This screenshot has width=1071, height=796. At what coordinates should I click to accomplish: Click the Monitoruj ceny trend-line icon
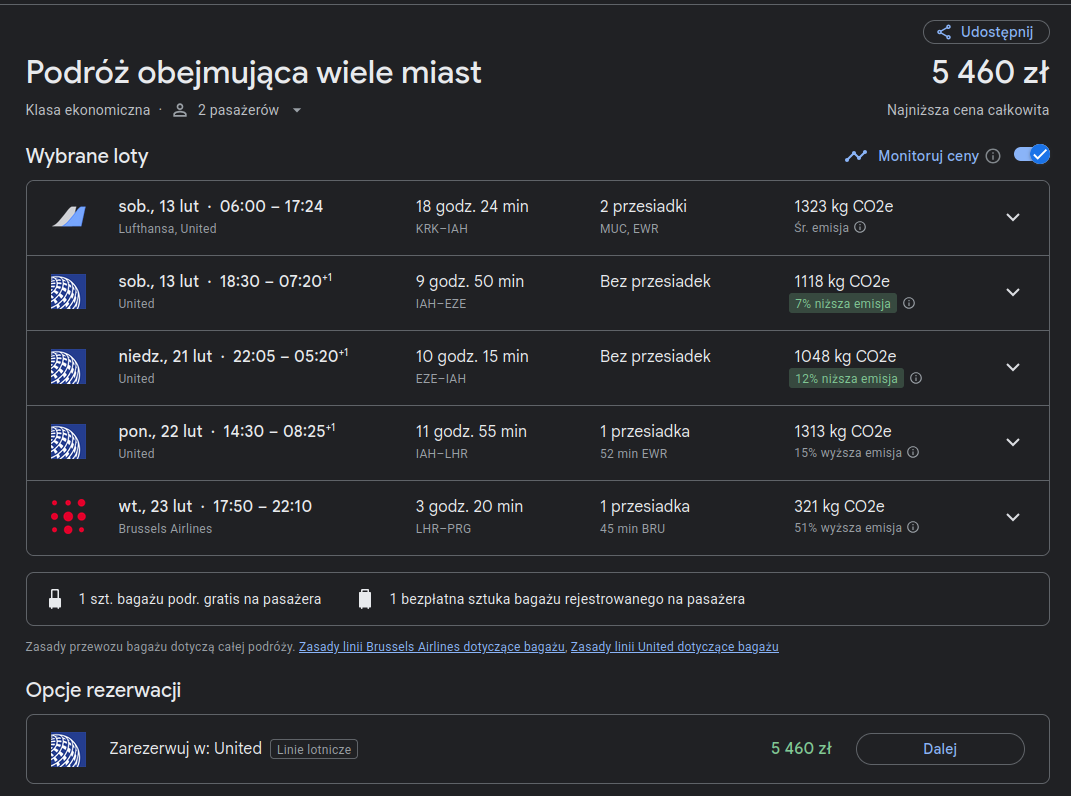(x=856, y=156)
